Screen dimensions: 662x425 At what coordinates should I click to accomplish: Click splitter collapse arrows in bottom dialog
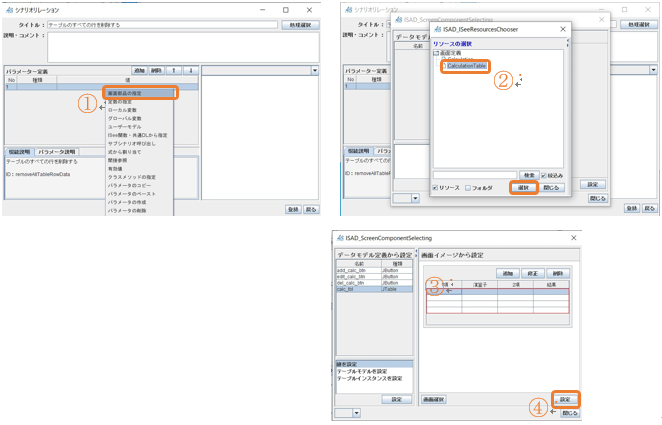(x=416, y=252)
